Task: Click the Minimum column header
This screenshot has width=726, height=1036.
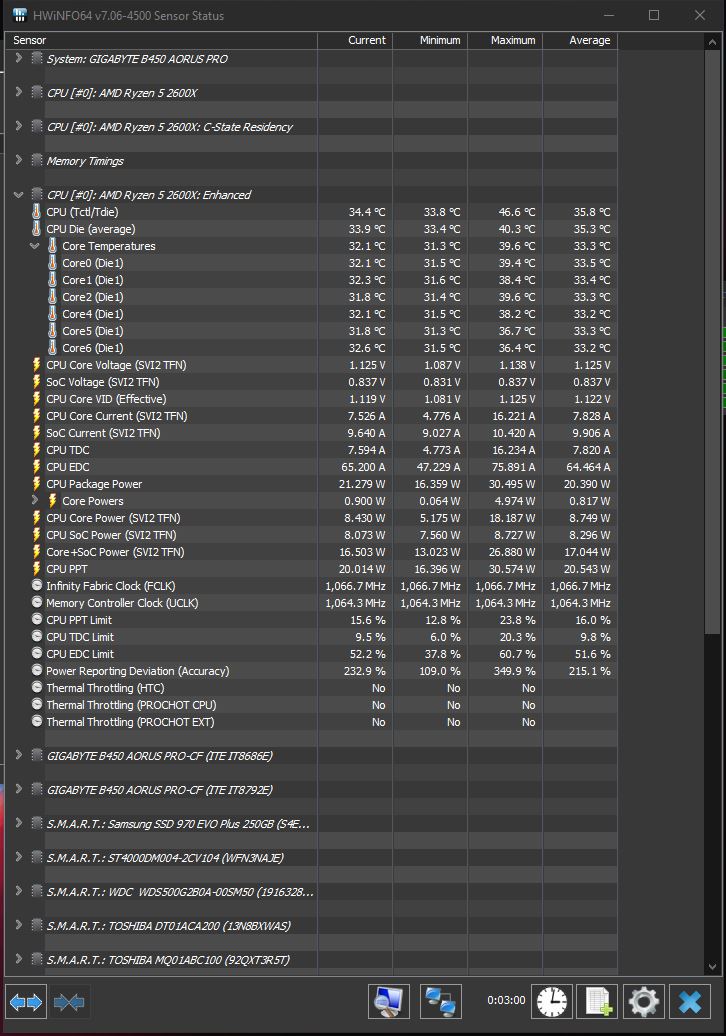Action: coord(430,40)
